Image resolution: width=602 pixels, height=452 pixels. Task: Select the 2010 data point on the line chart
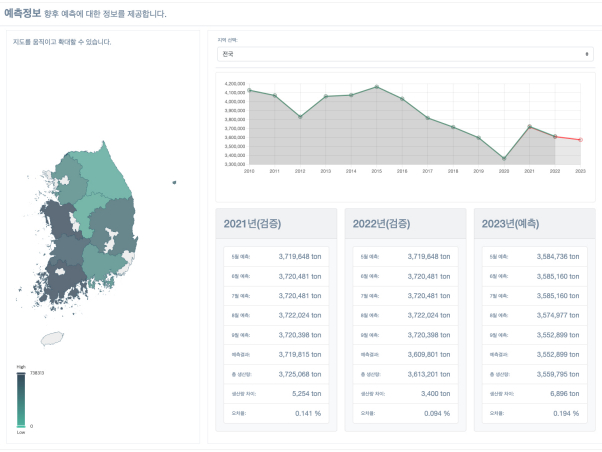point(249,90)
